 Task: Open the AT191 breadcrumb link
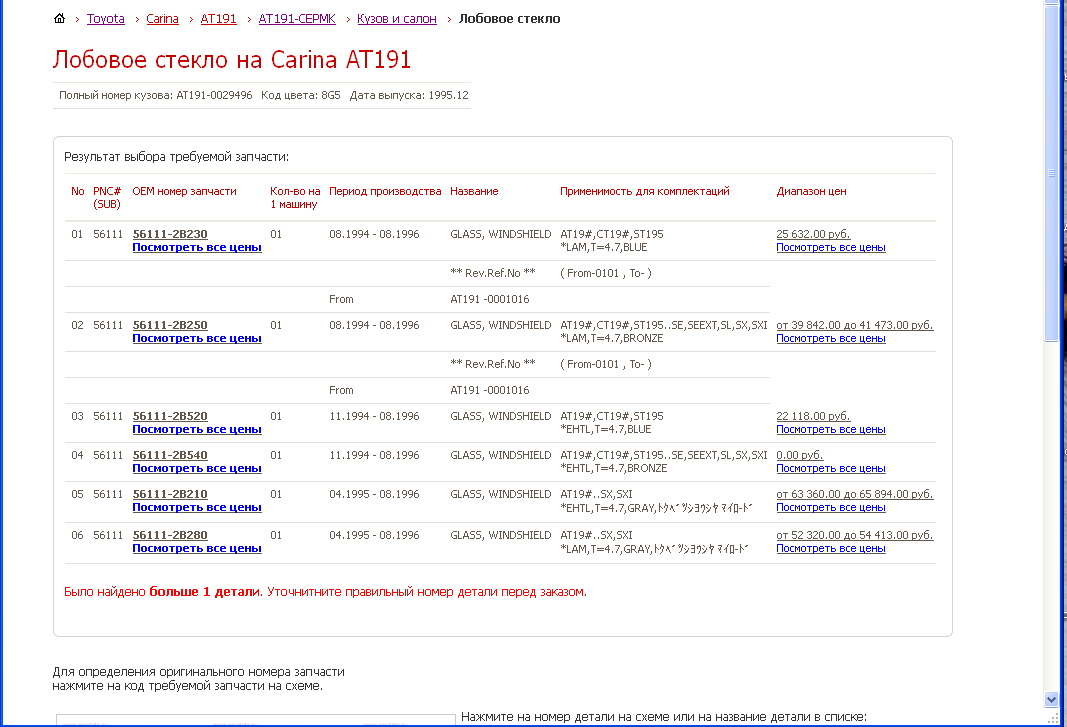(x=218, y=19)
